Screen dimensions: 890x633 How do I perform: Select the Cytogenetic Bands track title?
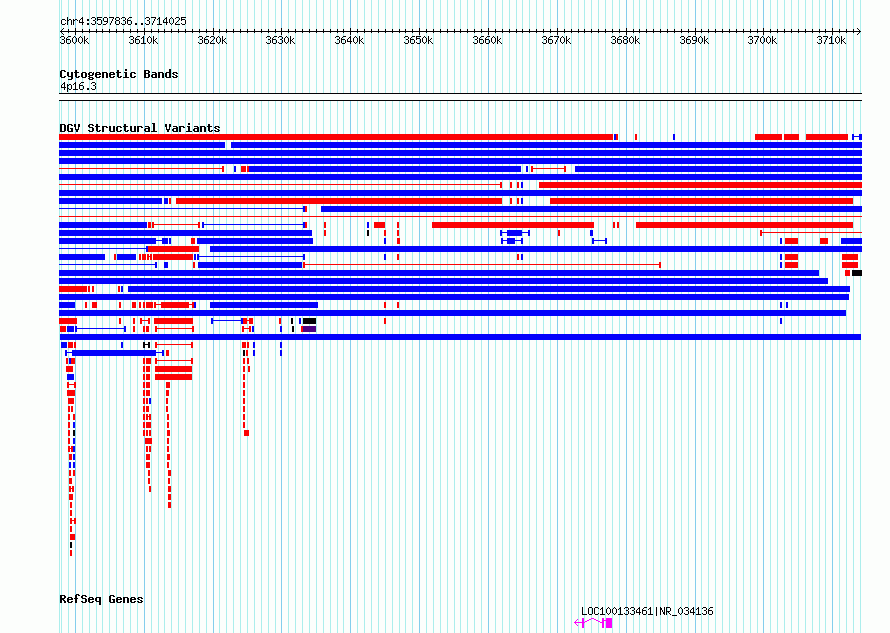point(119,74)
